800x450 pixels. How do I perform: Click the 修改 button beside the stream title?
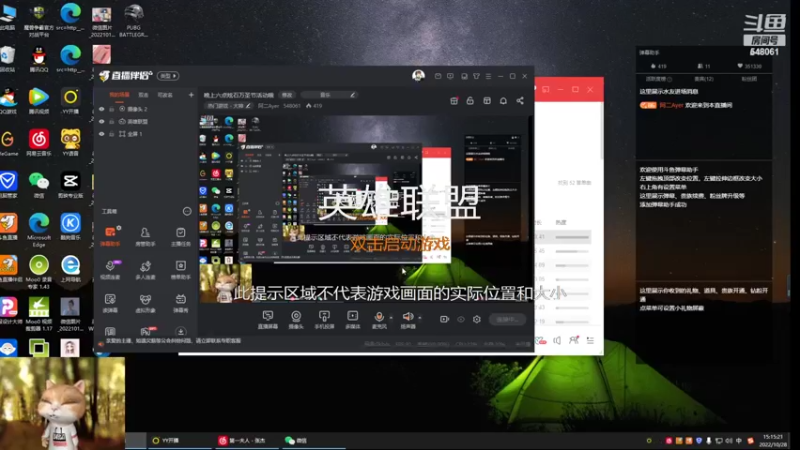[287, 95]
